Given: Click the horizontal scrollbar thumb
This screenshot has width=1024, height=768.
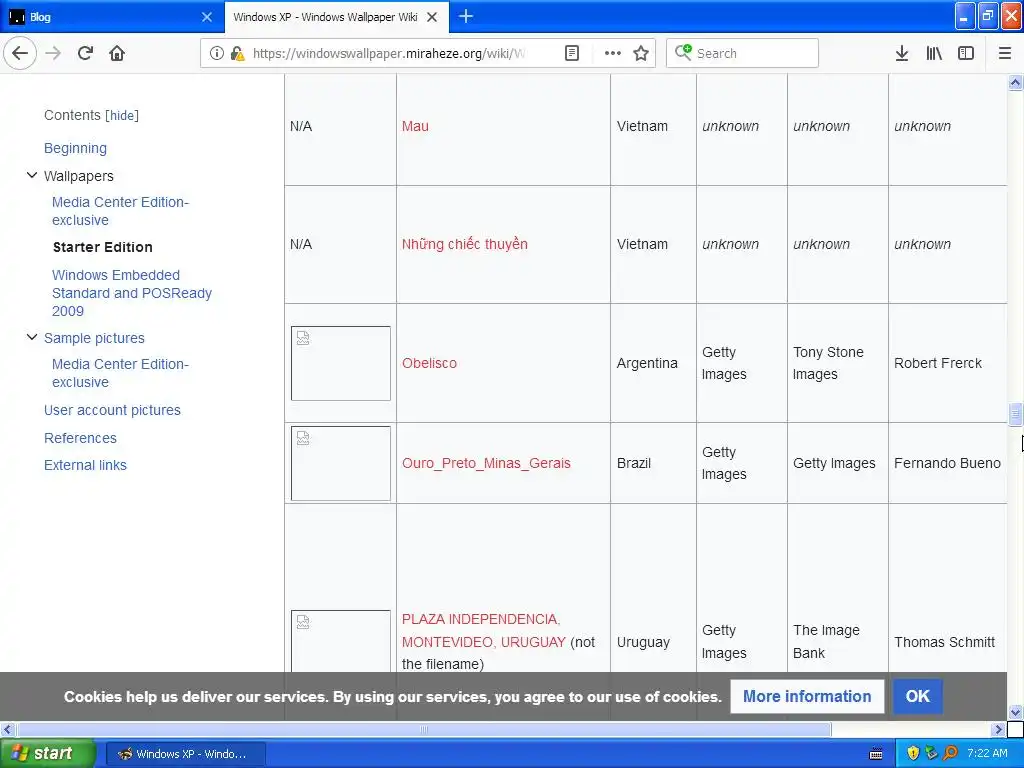Looking at the screenshot, I should tap(423, 729).
